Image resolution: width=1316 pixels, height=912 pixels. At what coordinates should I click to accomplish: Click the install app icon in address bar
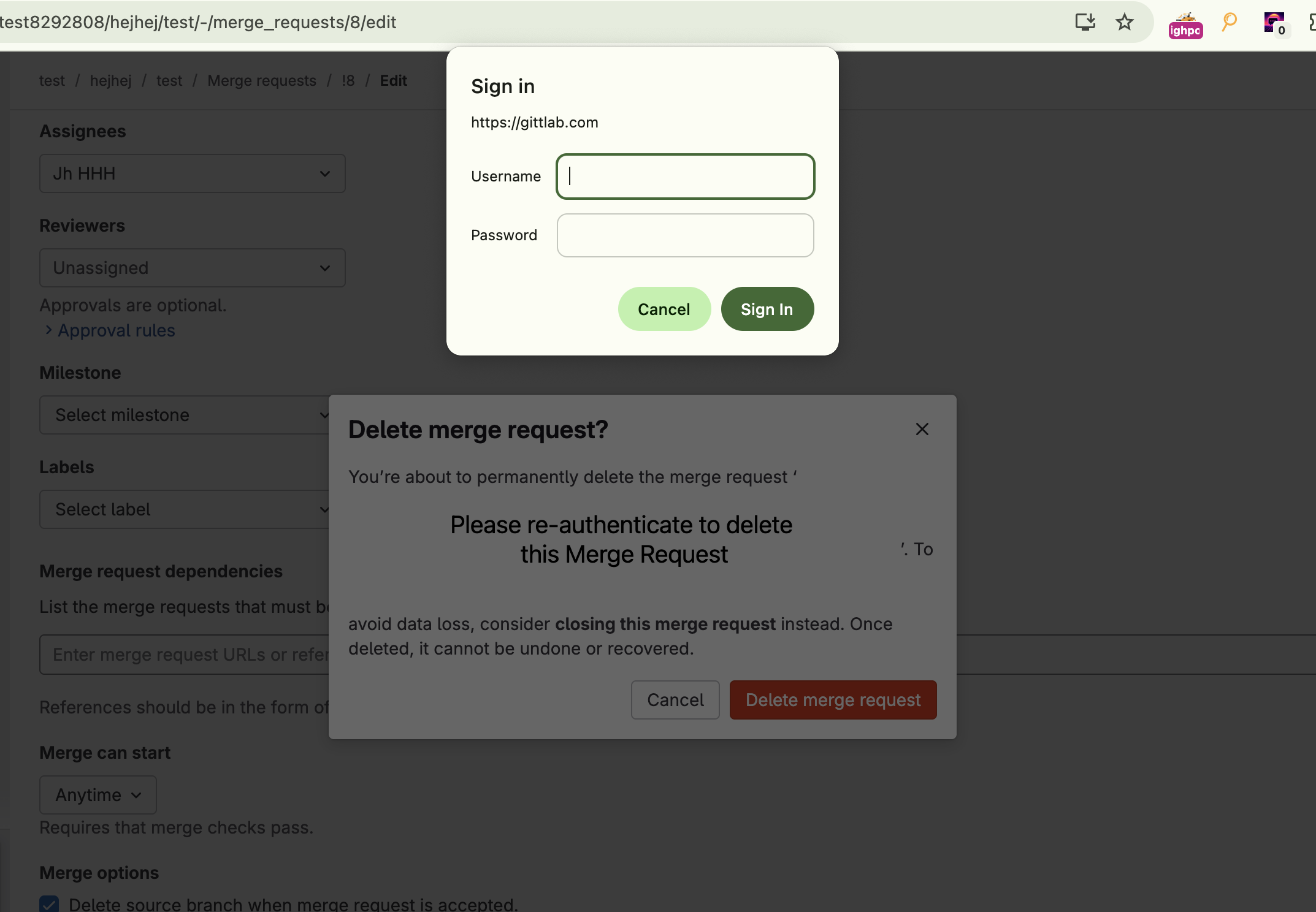point(1085,23)
